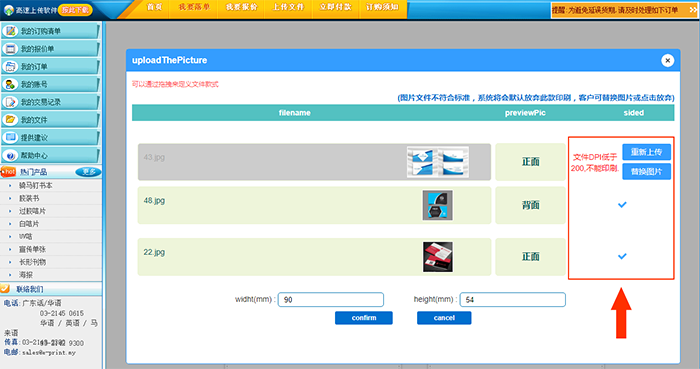Open 我的账号 via its user icon

10,84
